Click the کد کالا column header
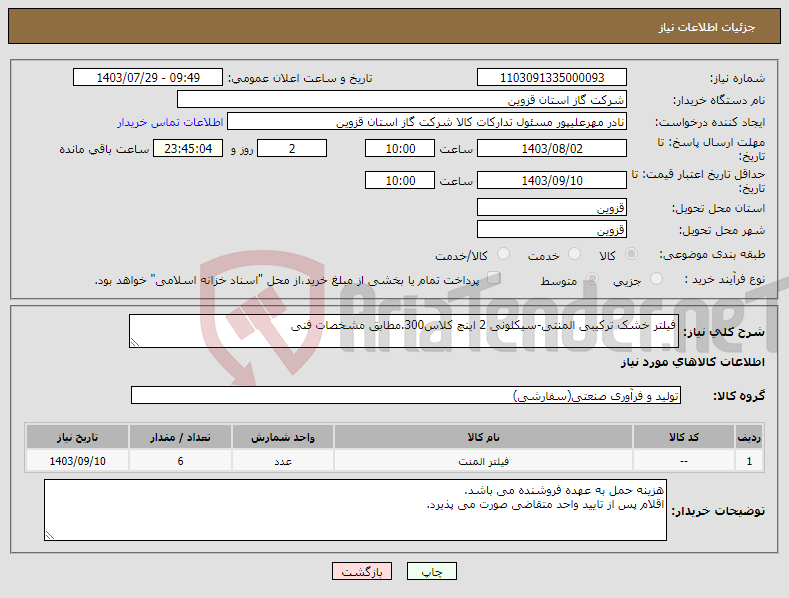 (683, 437)
